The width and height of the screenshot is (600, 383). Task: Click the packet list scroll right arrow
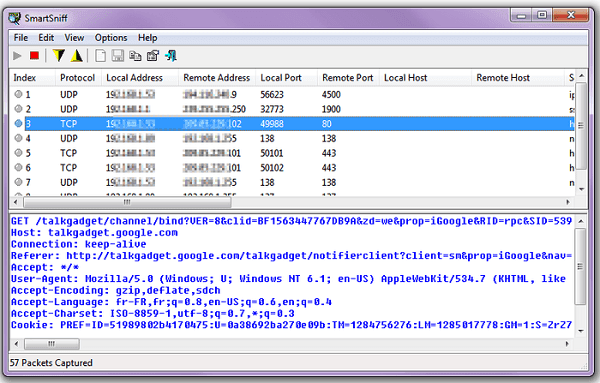coord(568,202)
